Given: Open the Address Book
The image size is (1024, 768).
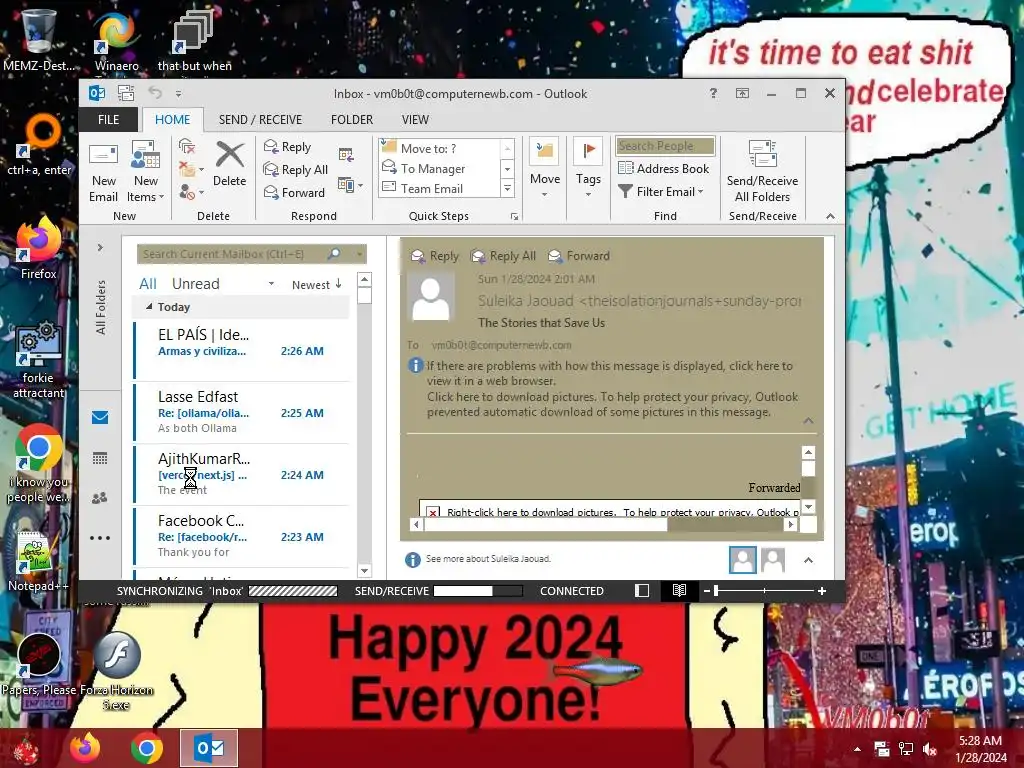Looking at the screenshot, I should pos(664,168).
